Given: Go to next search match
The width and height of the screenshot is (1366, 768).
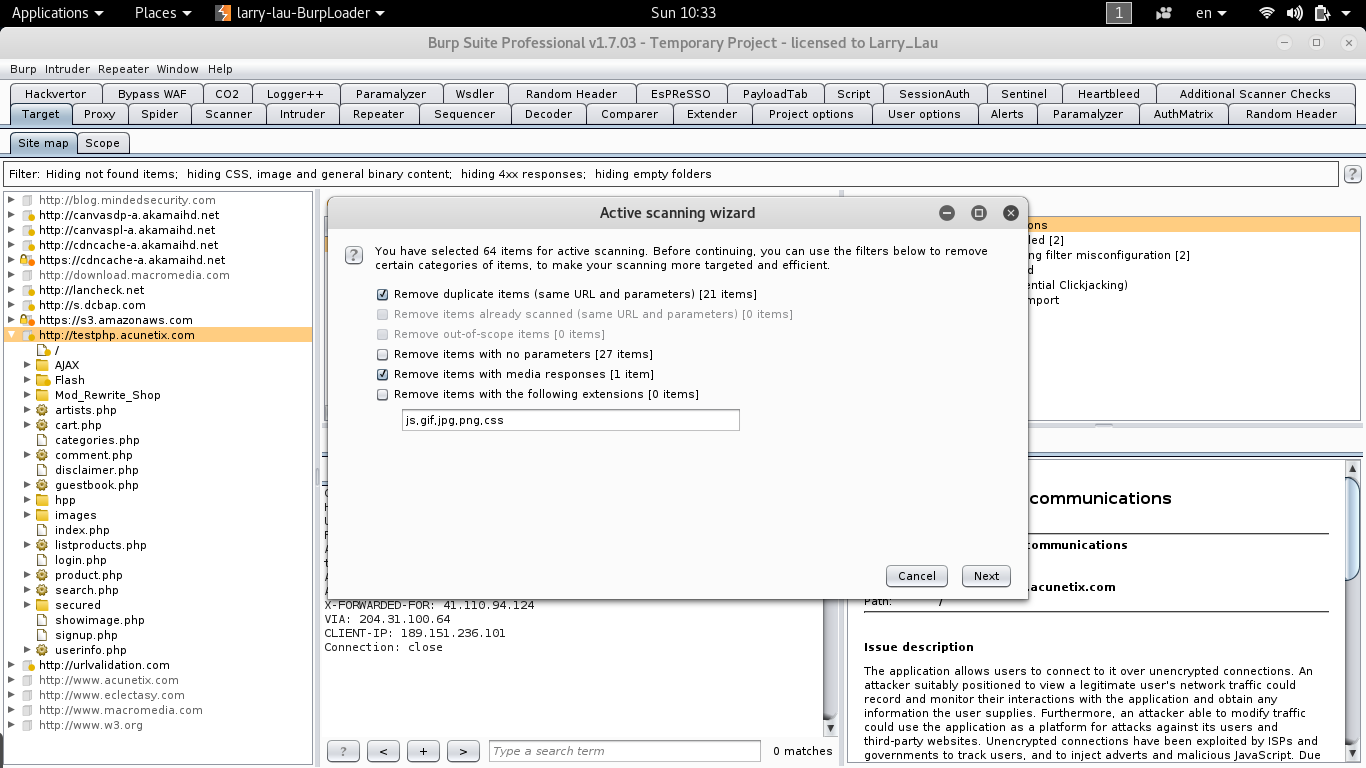Looking at the screenshot, I should (463, 751).
